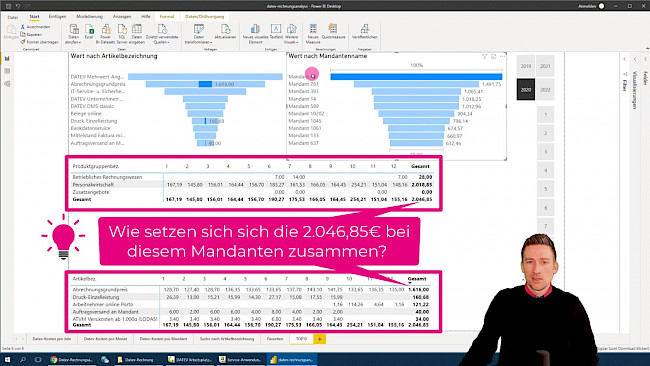The image size is (650, 366).
Task: Open Power BI-Datasets in the ribbon
Action: [106, 34]
